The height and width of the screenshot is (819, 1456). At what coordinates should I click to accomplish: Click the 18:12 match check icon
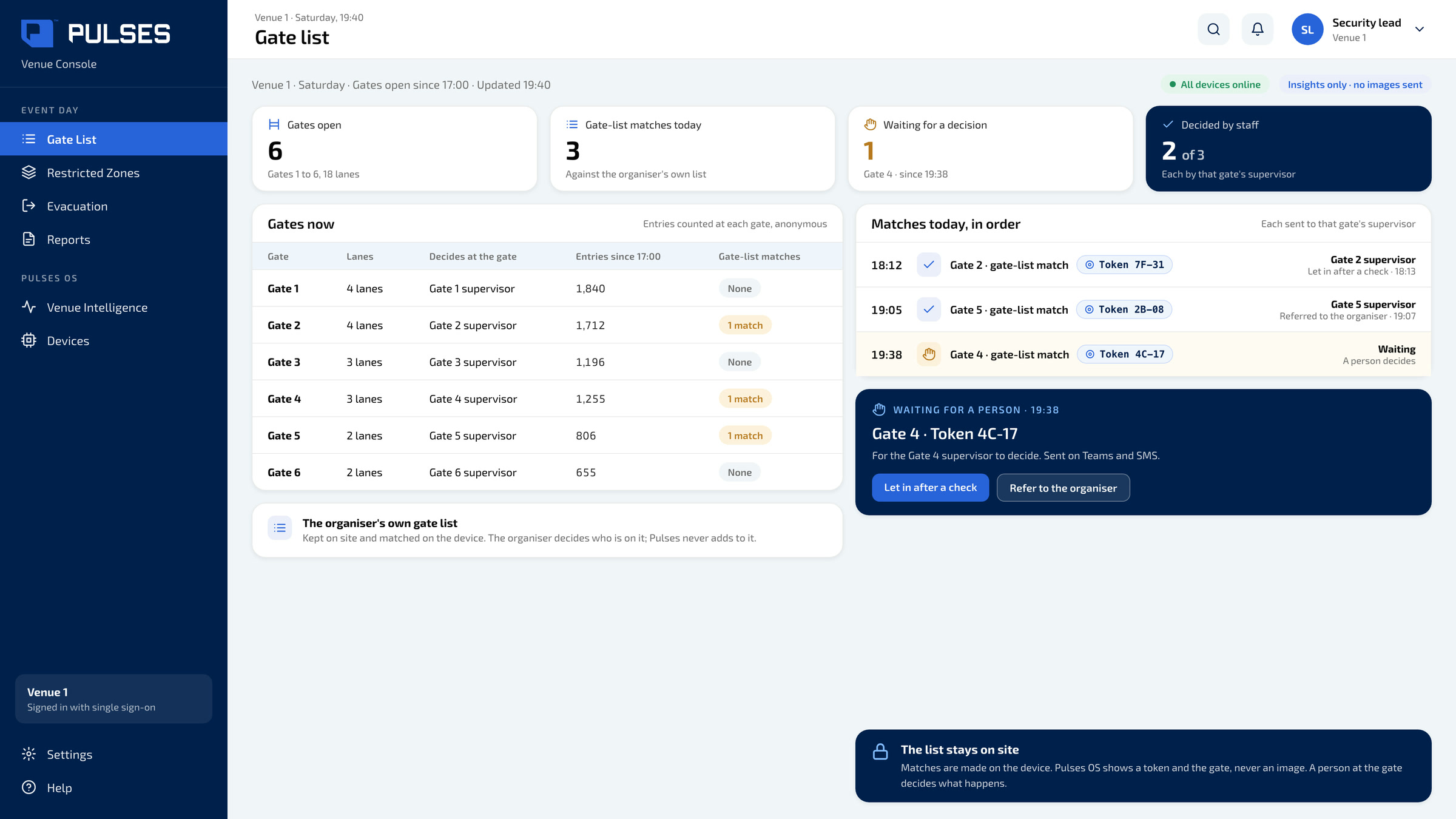coord(928,265)
